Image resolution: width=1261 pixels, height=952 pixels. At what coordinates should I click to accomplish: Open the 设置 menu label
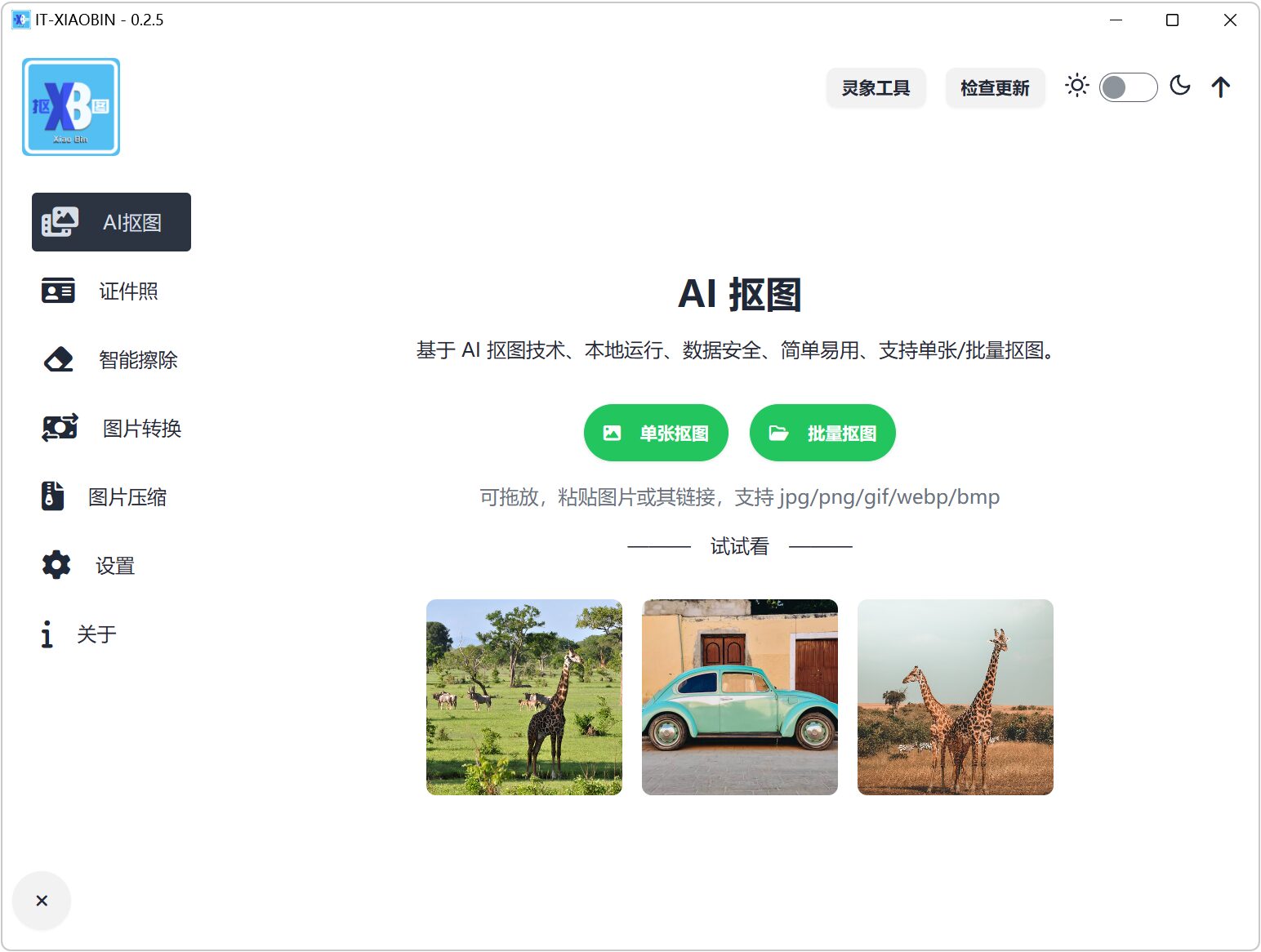point(115,566)
